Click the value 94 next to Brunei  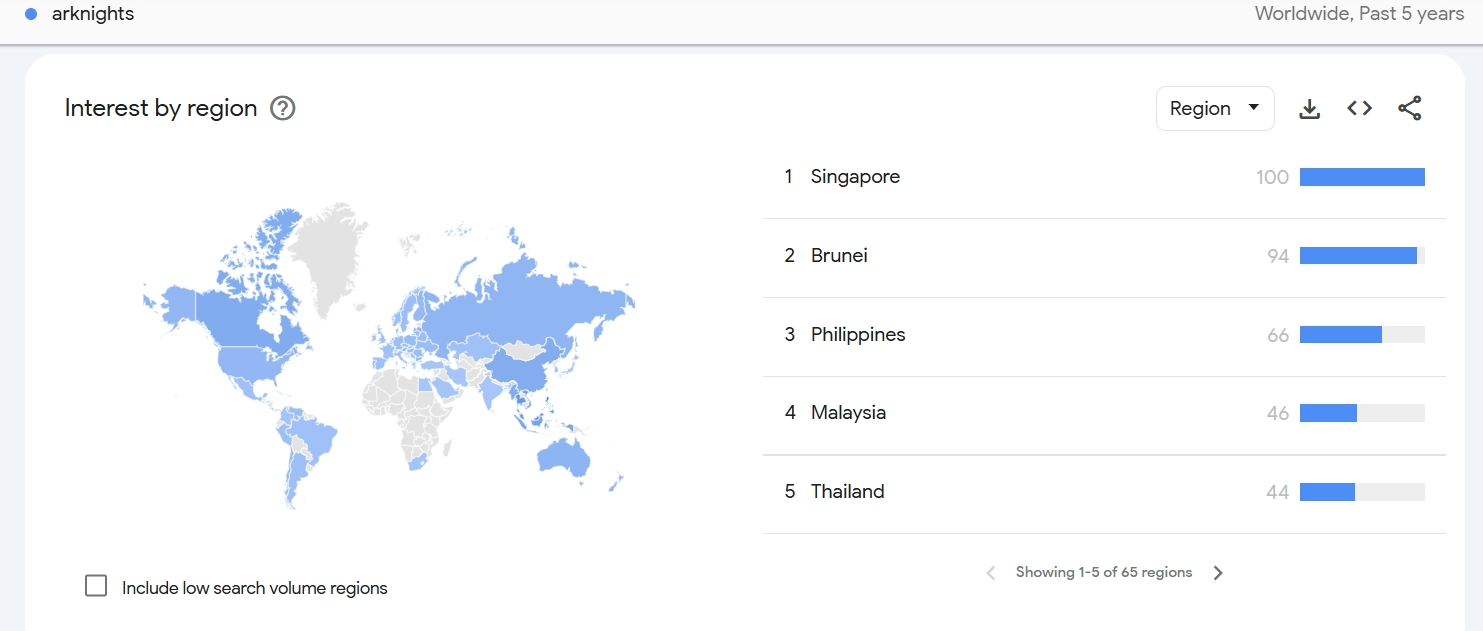(x=1278, y=256)
